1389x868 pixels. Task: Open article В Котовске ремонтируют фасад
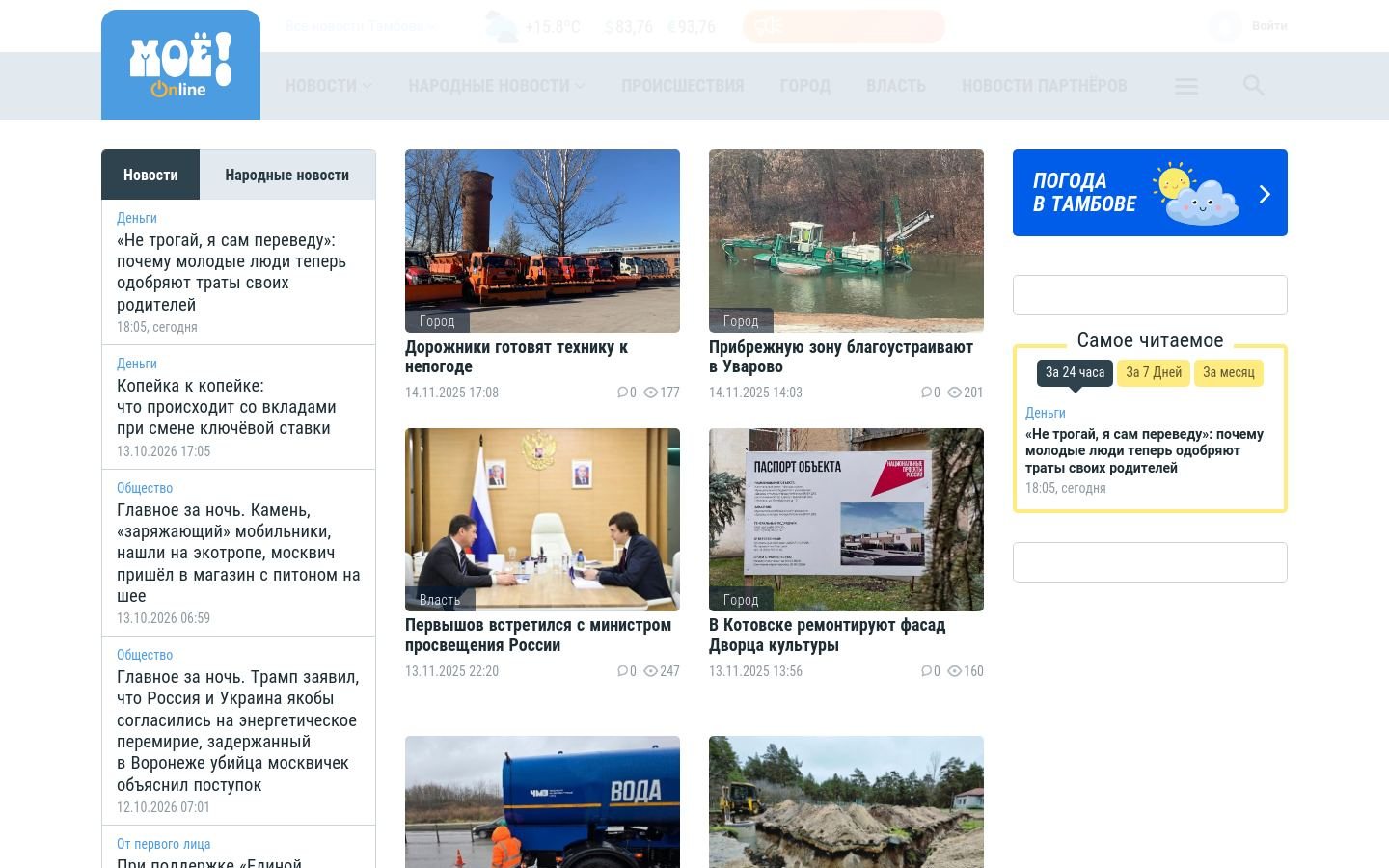[827, 635]
